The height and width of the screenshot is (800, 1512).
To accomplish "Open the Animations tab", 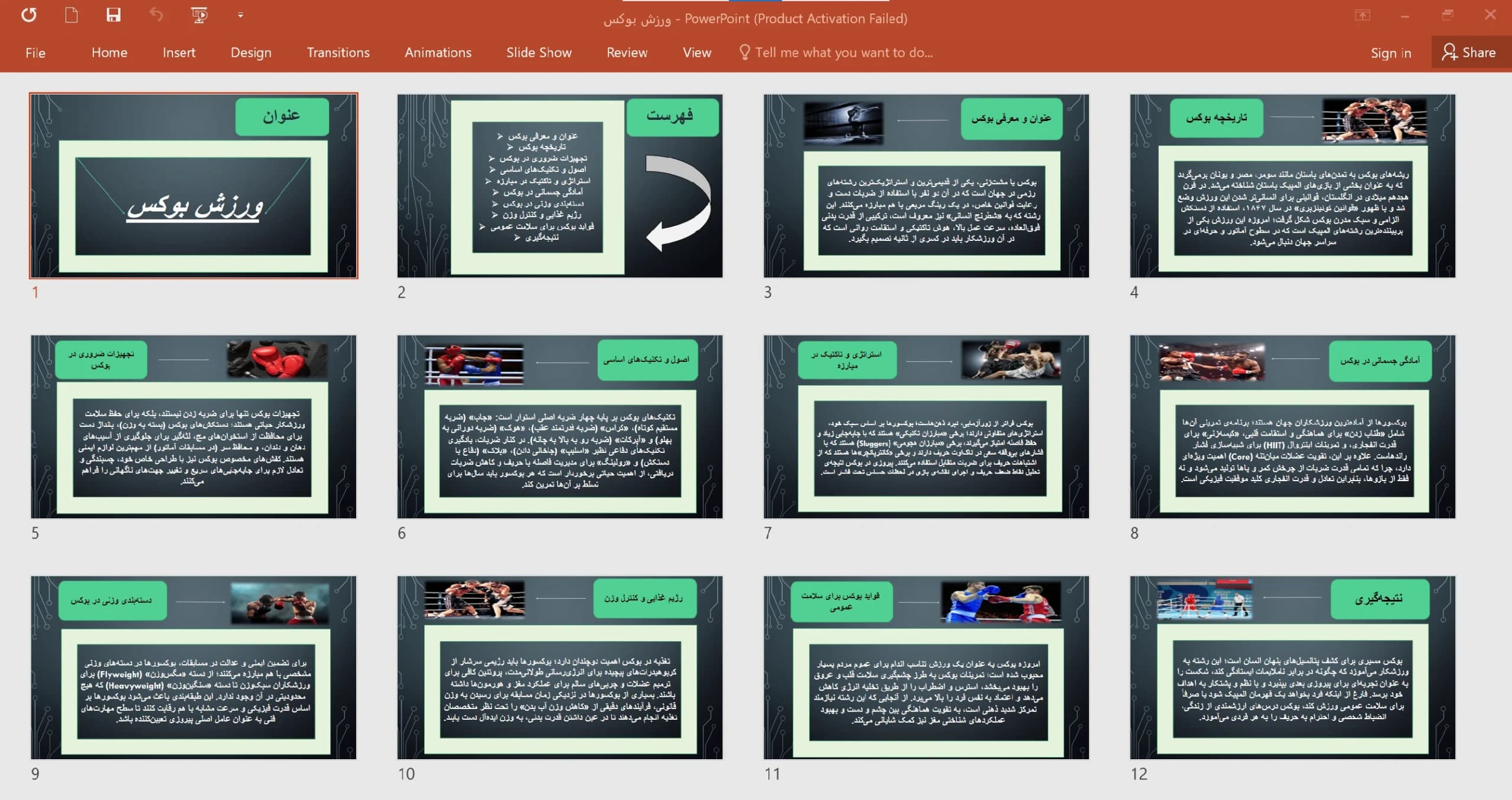I will pos(438,53).
